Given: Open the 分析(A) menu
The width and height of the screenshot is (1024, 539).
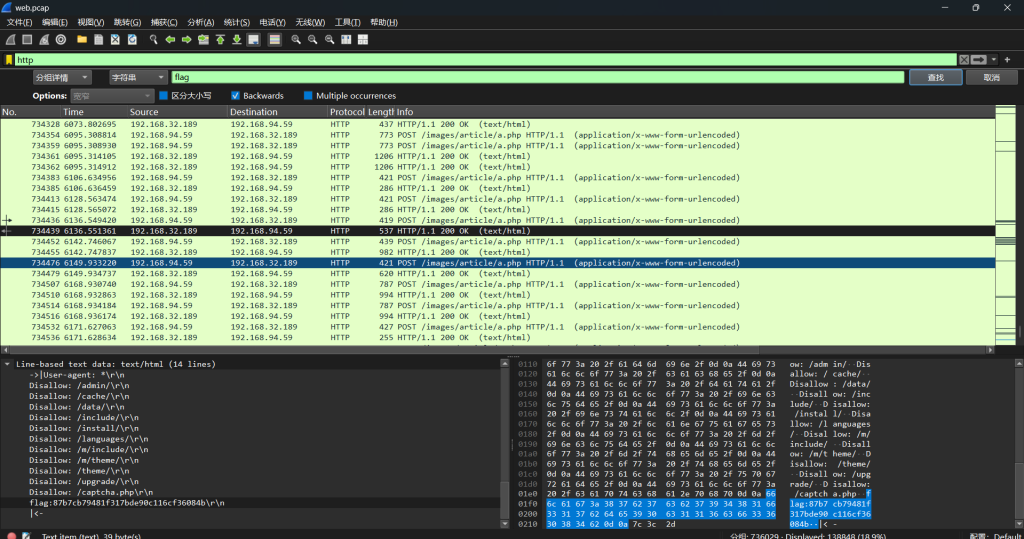Looking at the screenshot, I should (201, 22).
